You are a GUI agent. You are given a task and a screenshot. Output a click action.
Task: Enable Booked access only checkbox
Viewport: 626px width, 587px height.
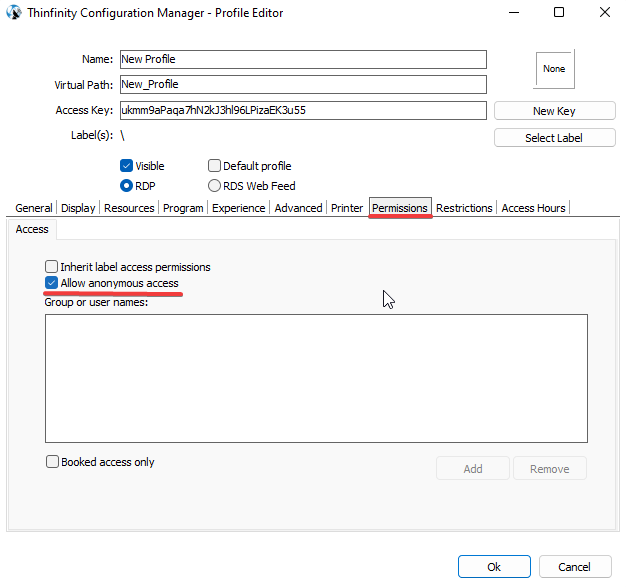[x=52, y=462]
